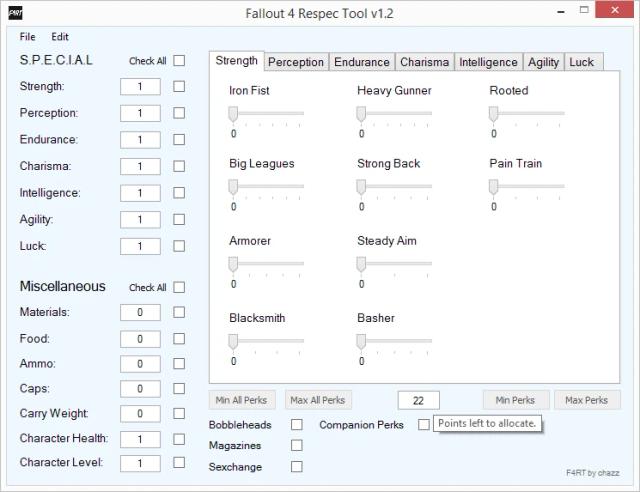Click the Basher perk slider

tap(394, 342)
